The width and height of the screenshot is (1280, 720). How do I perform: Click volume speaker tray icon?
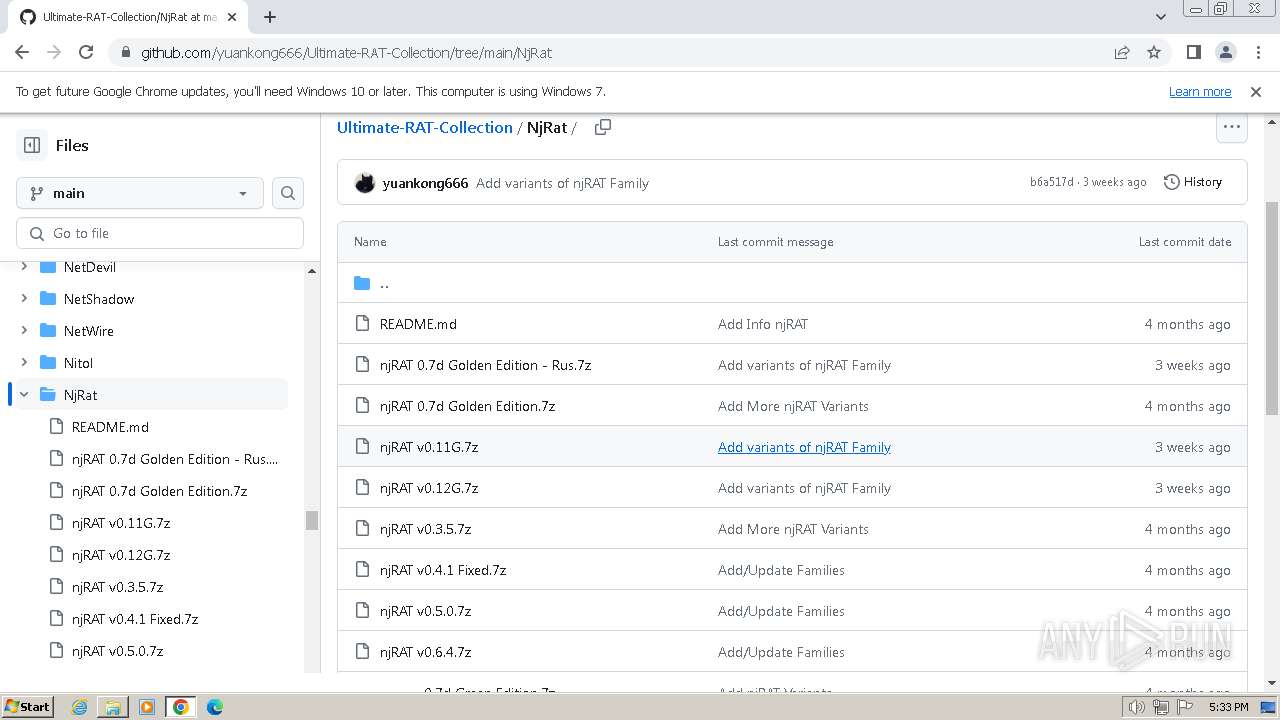tap(1137, 707)
